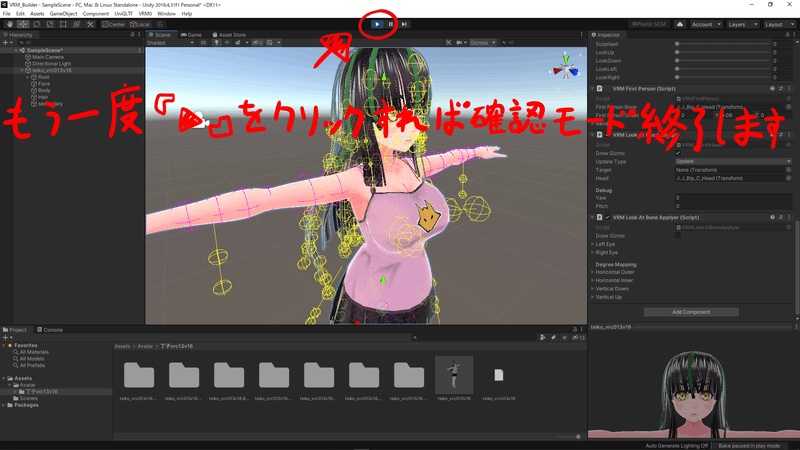Pick Target transform object selector
Viewport: 800px width, 450px height.
click(789, 170)
